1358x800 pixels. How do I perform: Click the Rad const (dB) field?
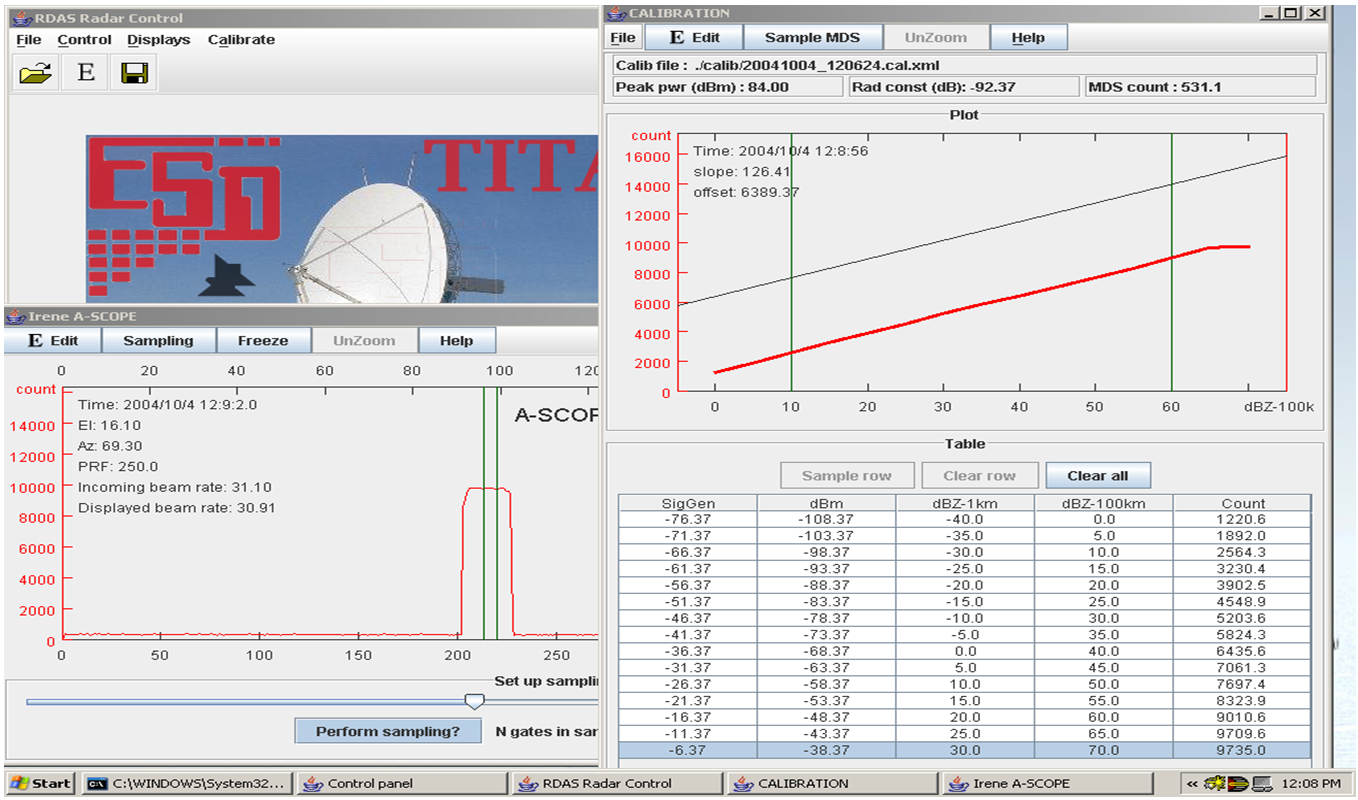click(x=963, y=87)
